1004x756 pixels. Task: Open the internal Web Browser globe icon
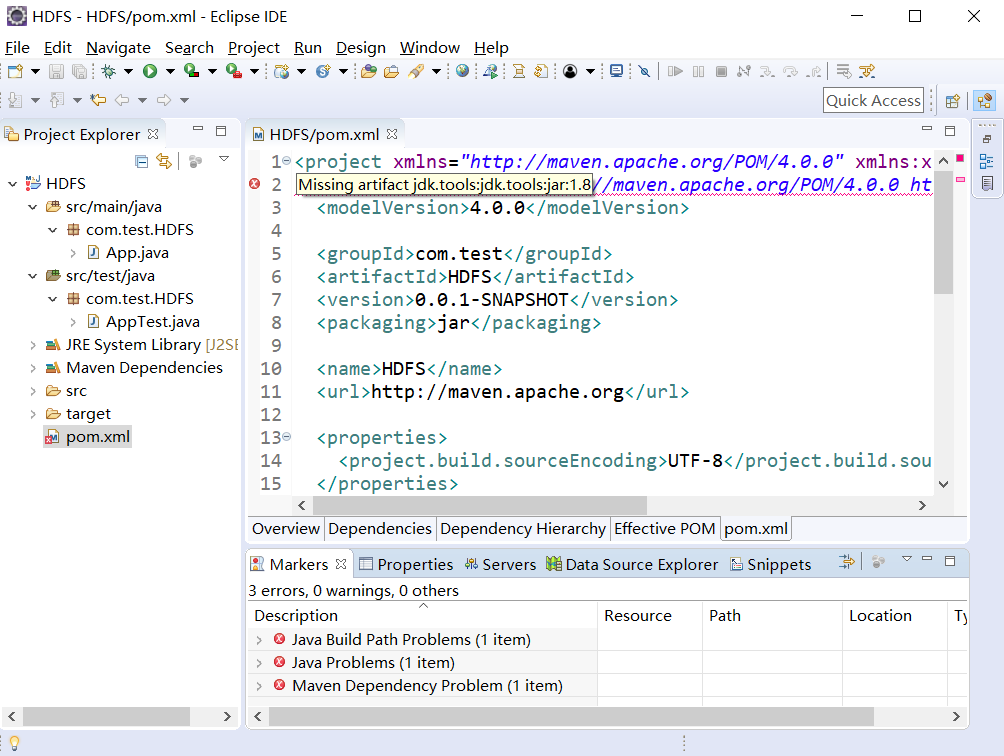point(464,71)
